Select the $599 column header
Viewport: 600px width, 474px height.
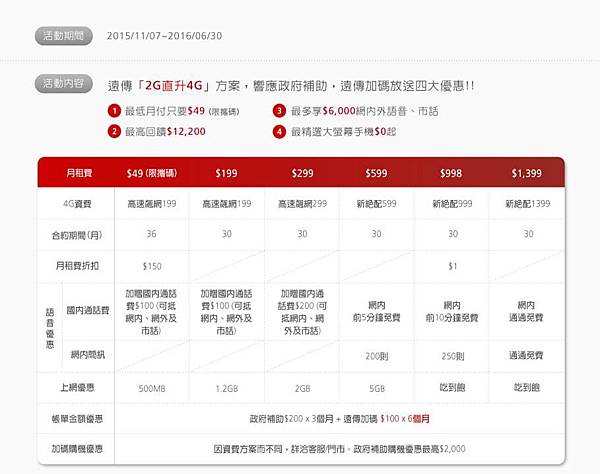tap(376, 173)
